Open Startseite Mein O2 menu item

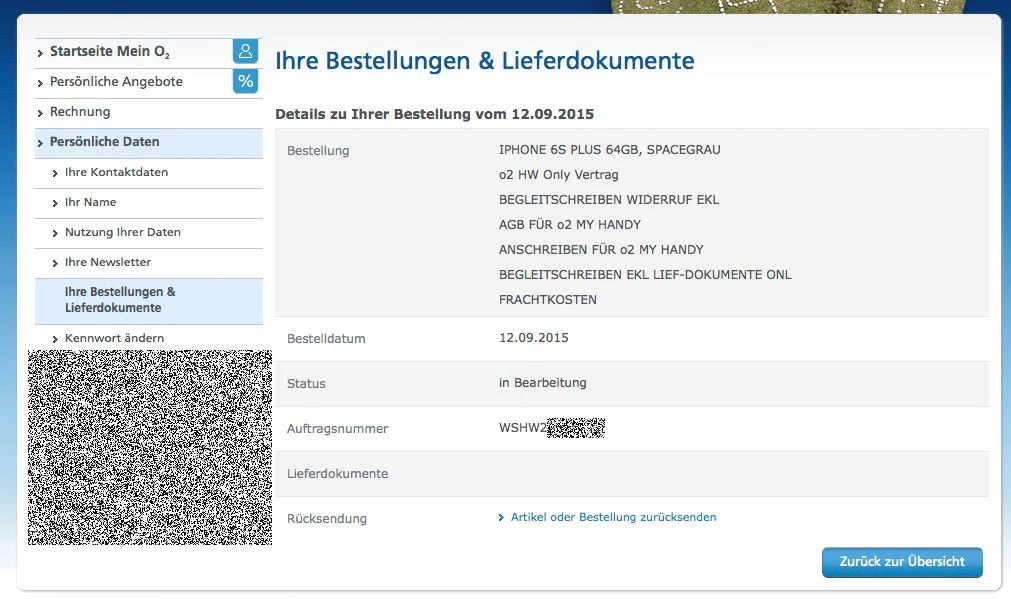pyautogui.click(x=110, y=52)
